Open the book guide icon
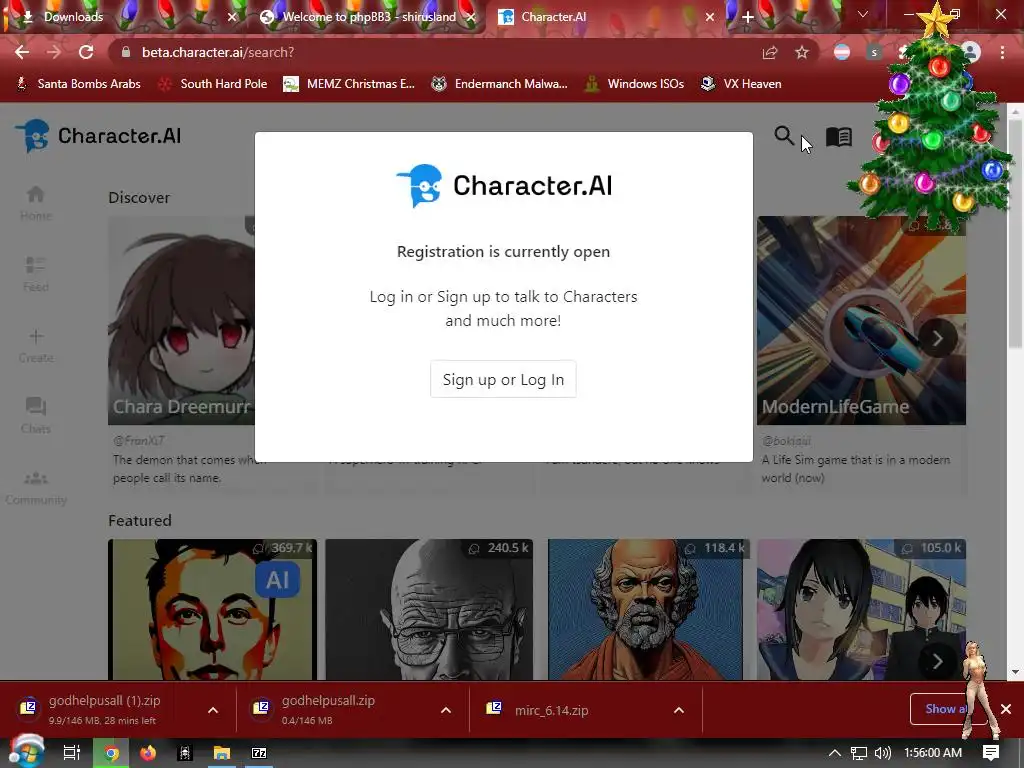This screenshot has height=768, width=1024. click(x=839, y=136)
